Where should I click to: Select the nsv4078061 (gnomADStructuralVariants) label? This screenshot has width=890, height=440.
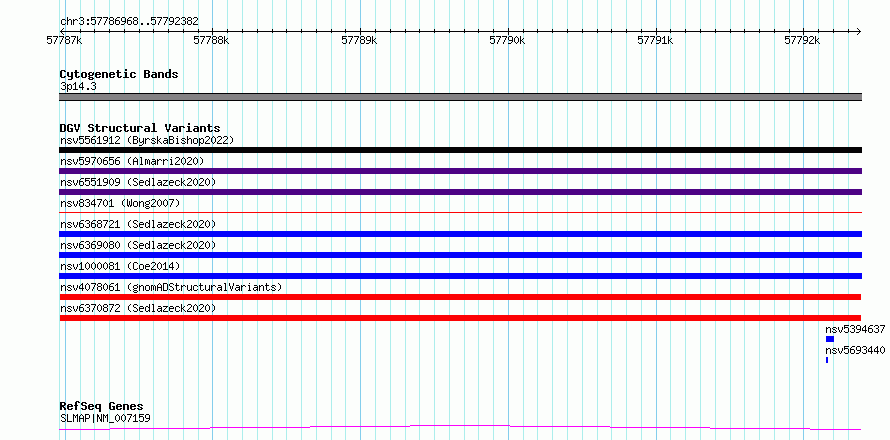point(171,287)
